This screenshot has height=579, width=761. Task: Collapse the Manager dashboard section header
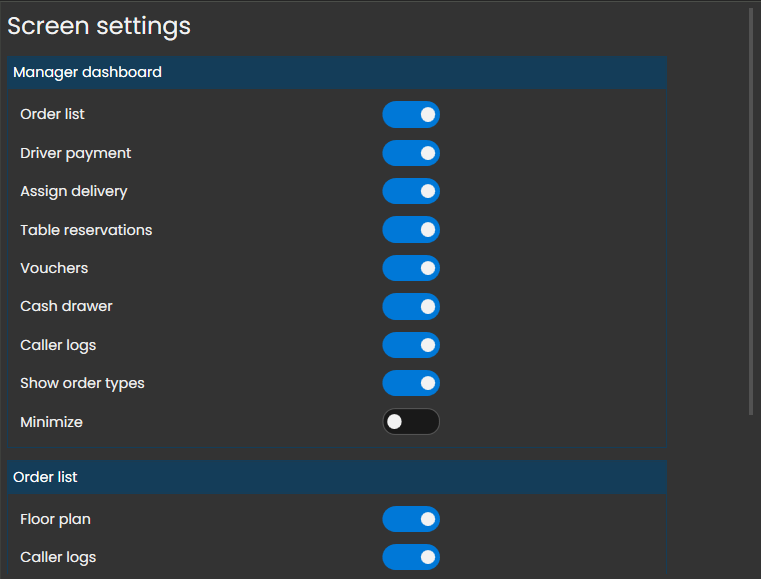(x=337, y=73)
